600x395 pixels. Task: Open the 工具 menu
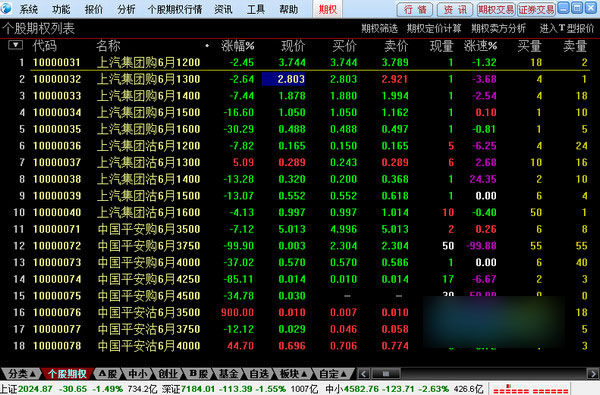click(256, 9)
